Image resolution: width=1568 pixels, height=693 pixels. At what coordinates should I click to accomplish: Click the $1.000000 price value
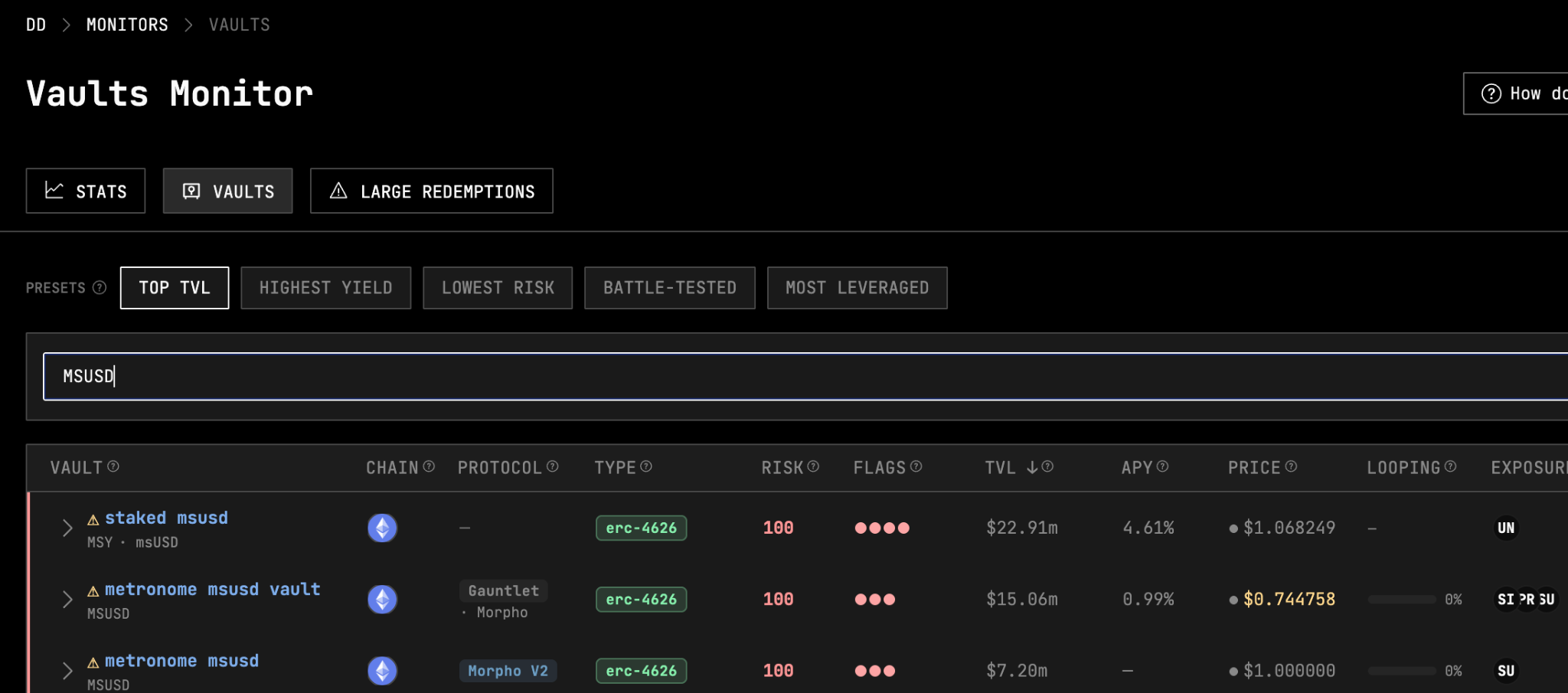pyautogui.click(x=1289, y=671)
